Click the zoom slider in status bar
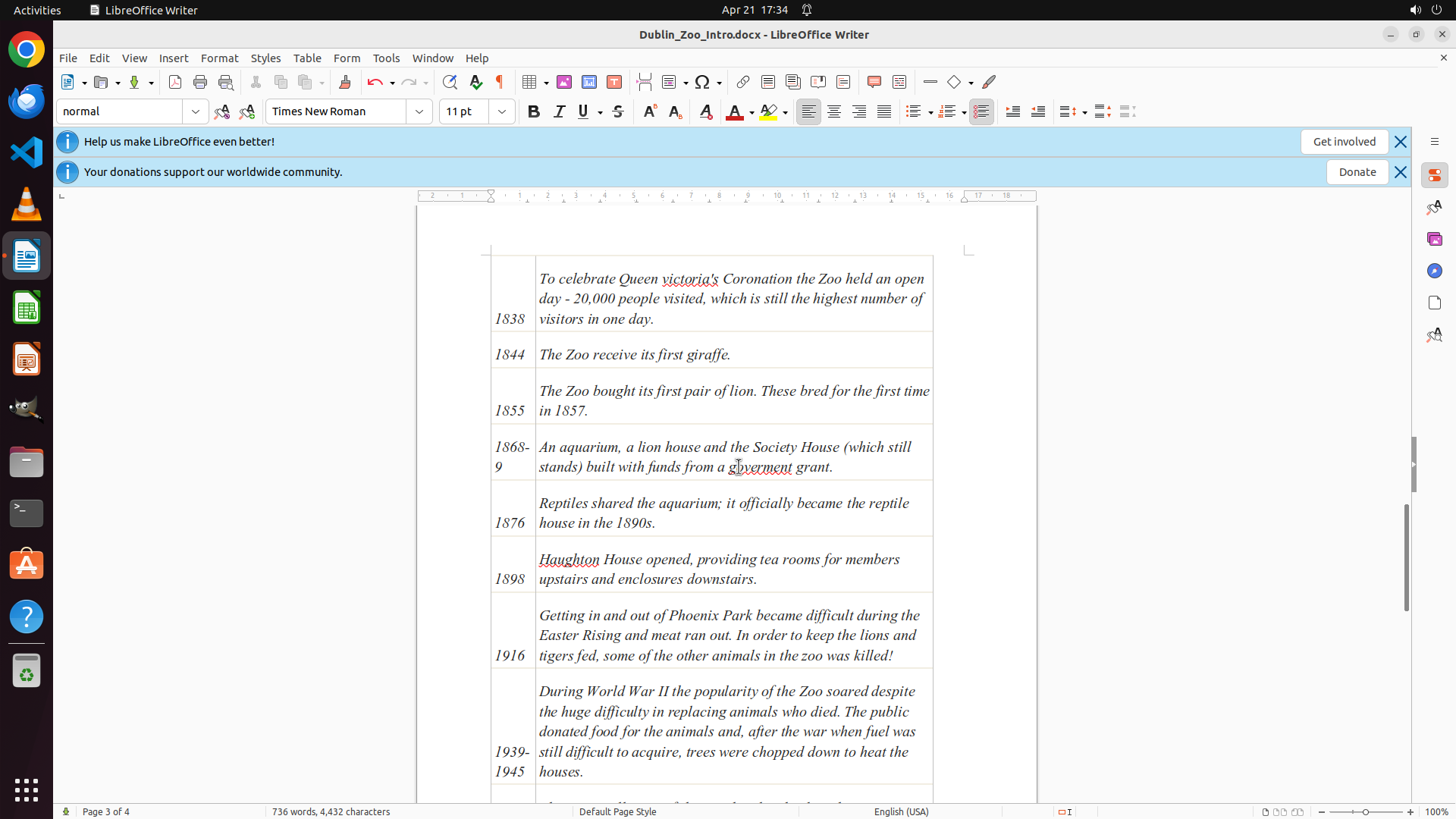Viewport: 1456px width, 819px height. click(1365, 811)
